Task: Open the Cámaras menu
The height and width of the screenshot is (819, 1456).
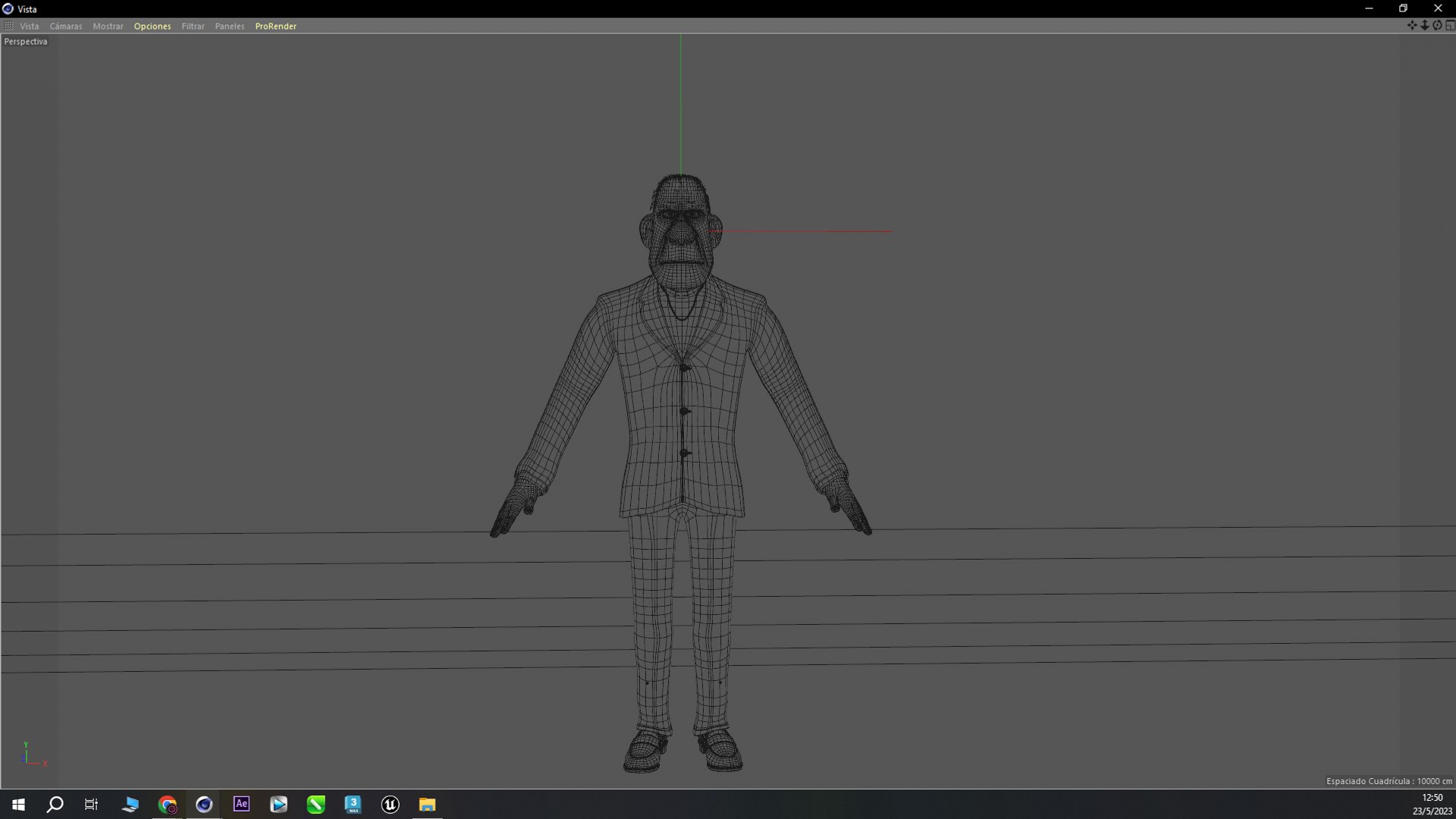Action: [66, 26]
